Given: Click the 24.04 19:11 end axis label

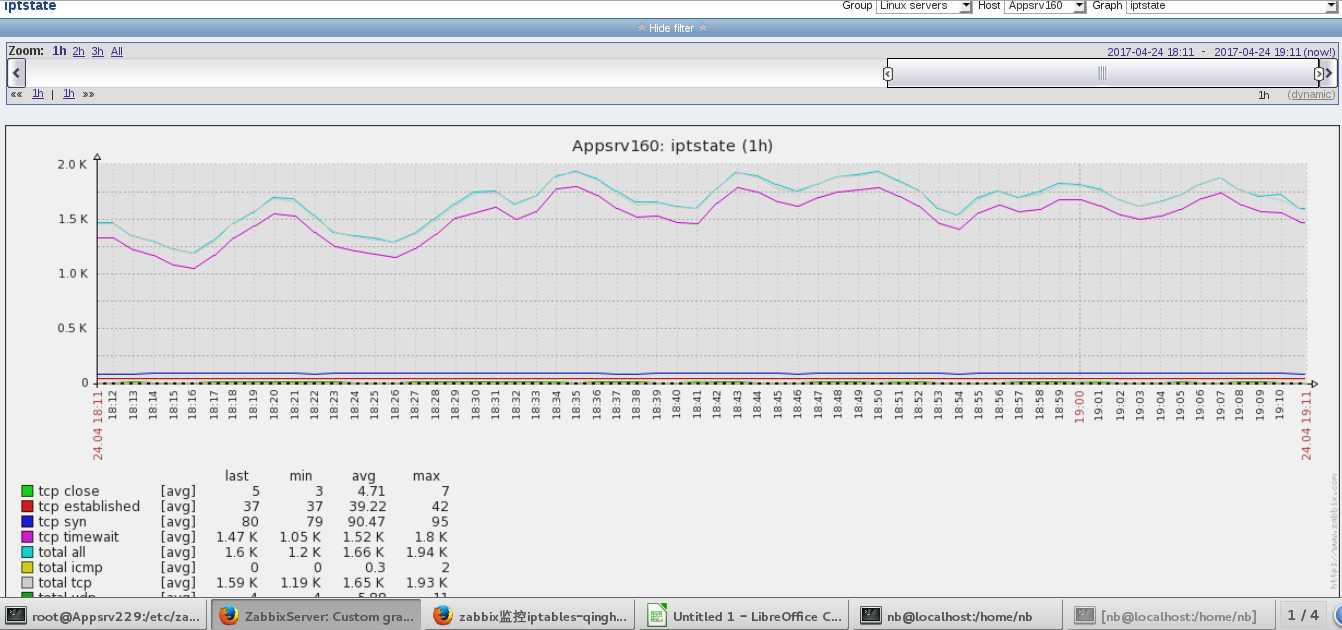Looking at the screenshot, I should 1306,425.
